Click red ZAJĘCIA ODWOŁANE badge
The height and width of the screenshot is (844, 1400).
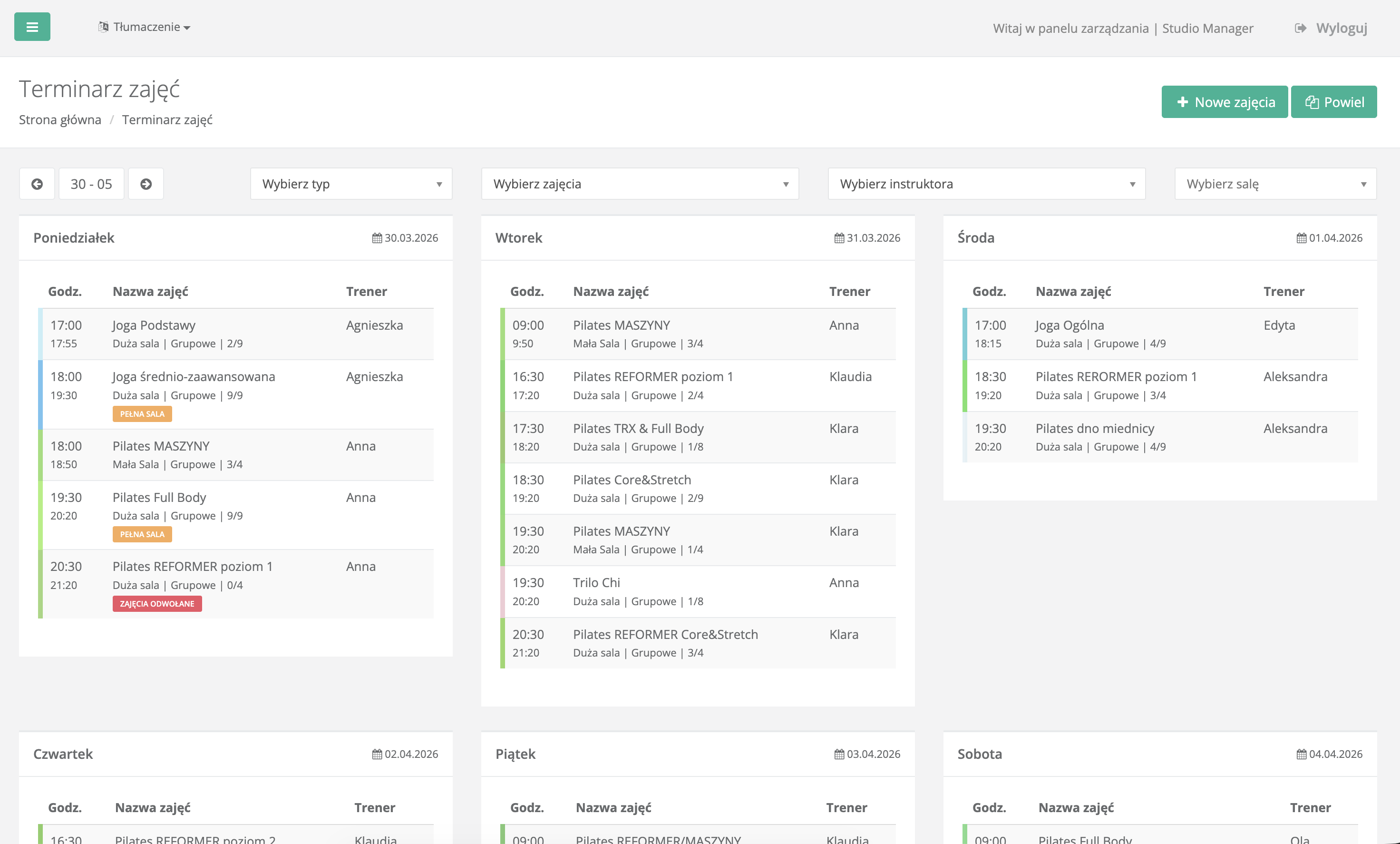(x=157, y=604)
